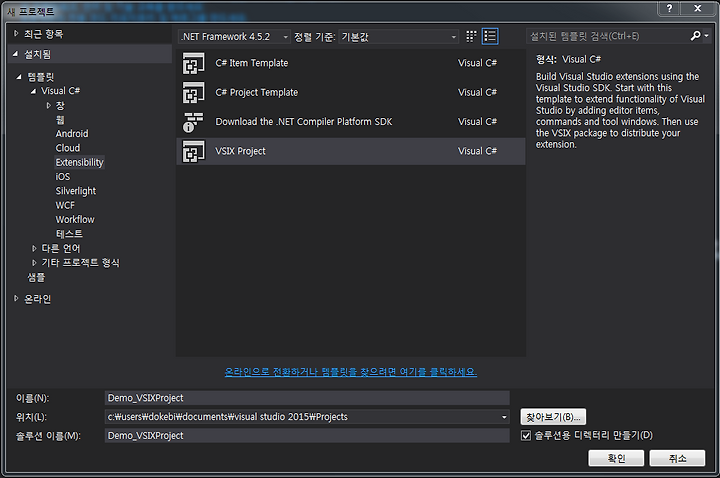The image size is (720, 478).
Task: Select Download the .NET Compiler Platform SDK
Action: click(351, 122)
